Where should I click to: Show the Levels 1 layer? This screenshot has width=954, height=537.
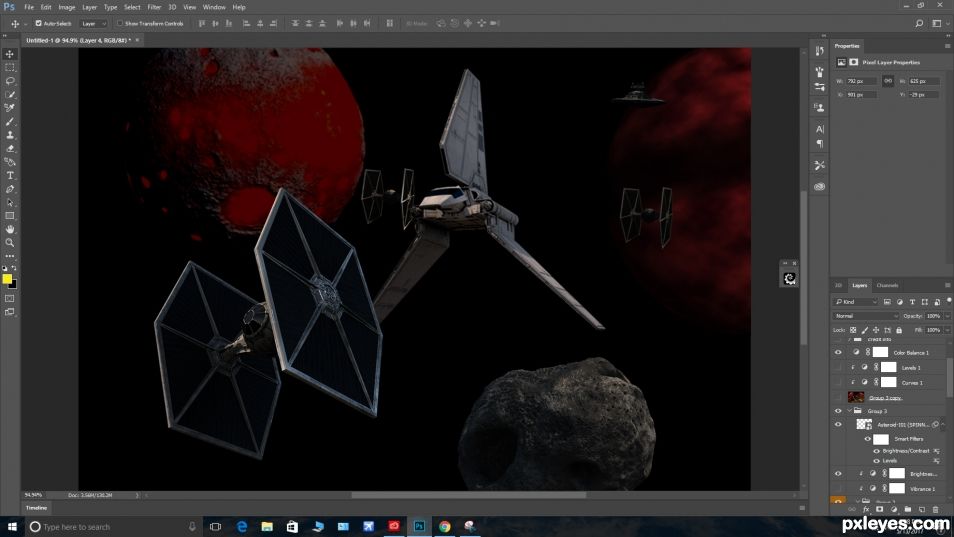[838, 367]
